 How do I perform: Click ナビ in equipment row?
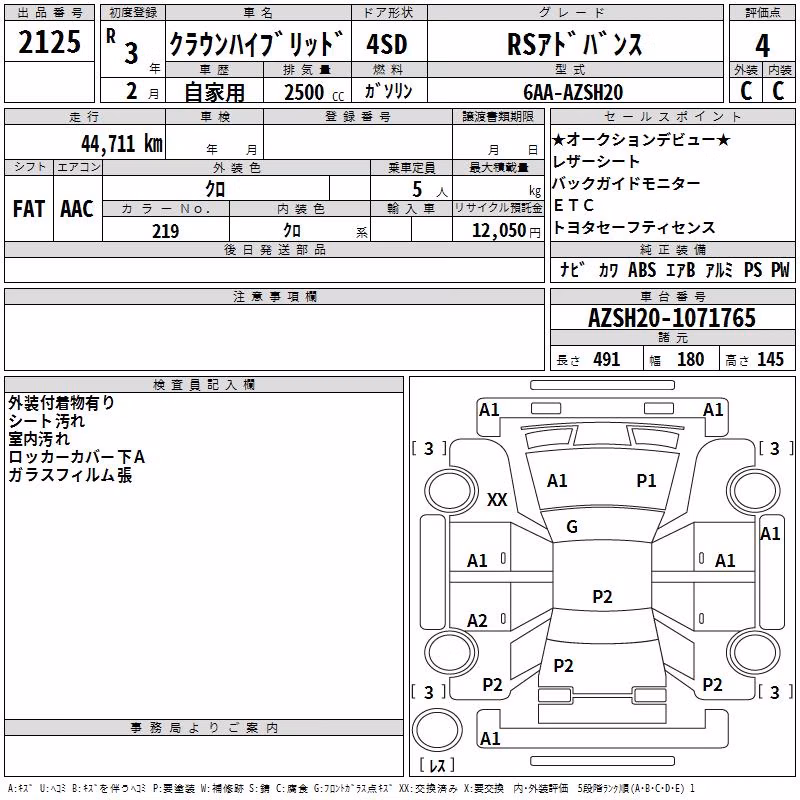(572, 270)
